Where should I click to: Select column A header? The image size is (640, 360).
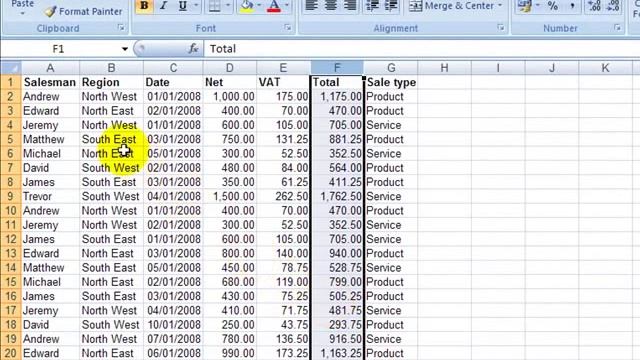[x=50, y=68]
